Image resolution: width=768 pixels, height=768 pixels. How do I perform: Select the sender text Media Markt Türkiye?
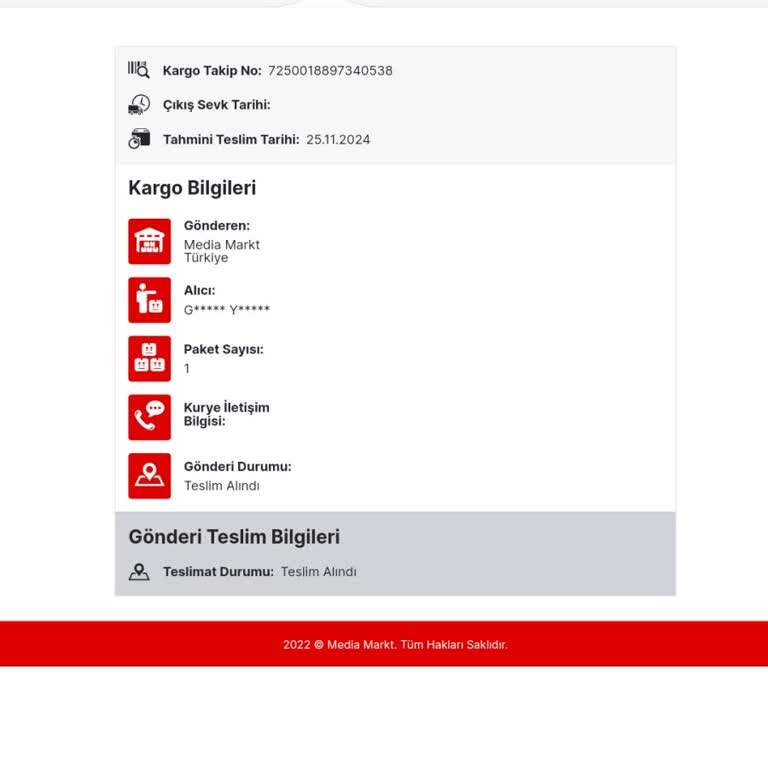[x=222, y=251]
